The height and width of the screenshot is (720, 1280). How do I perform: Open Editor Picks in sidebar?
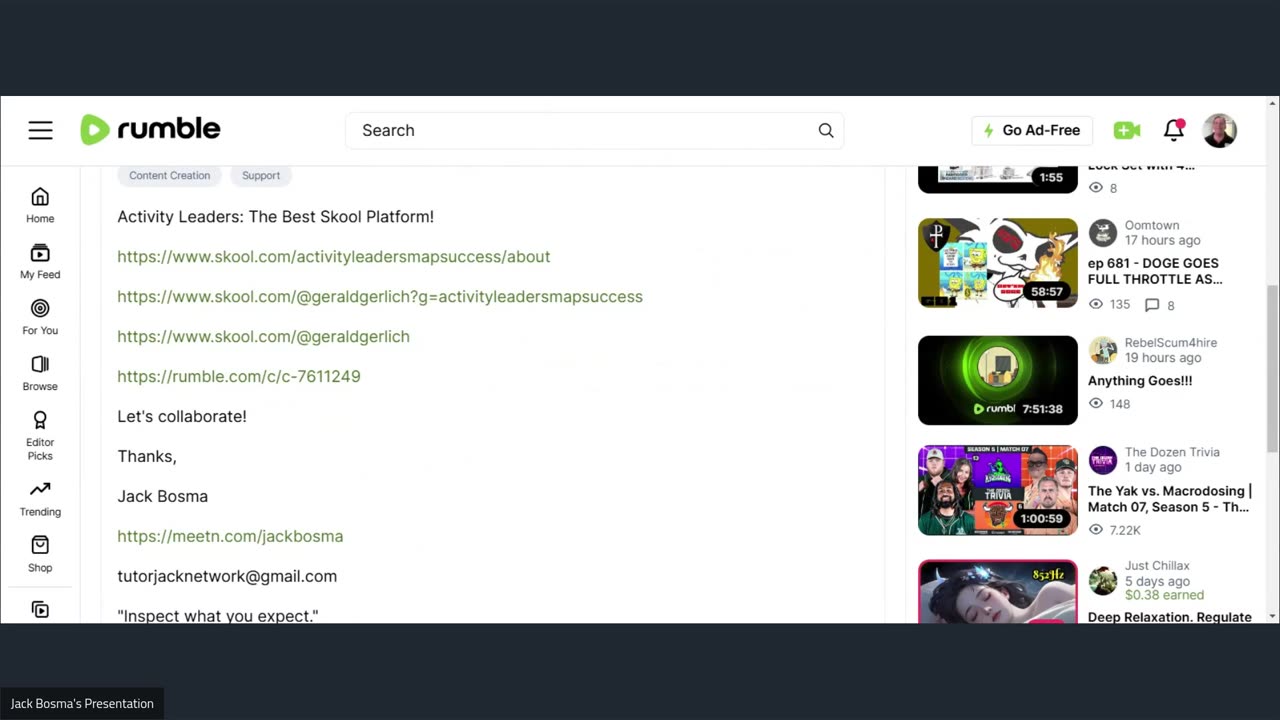pos(40,436)
